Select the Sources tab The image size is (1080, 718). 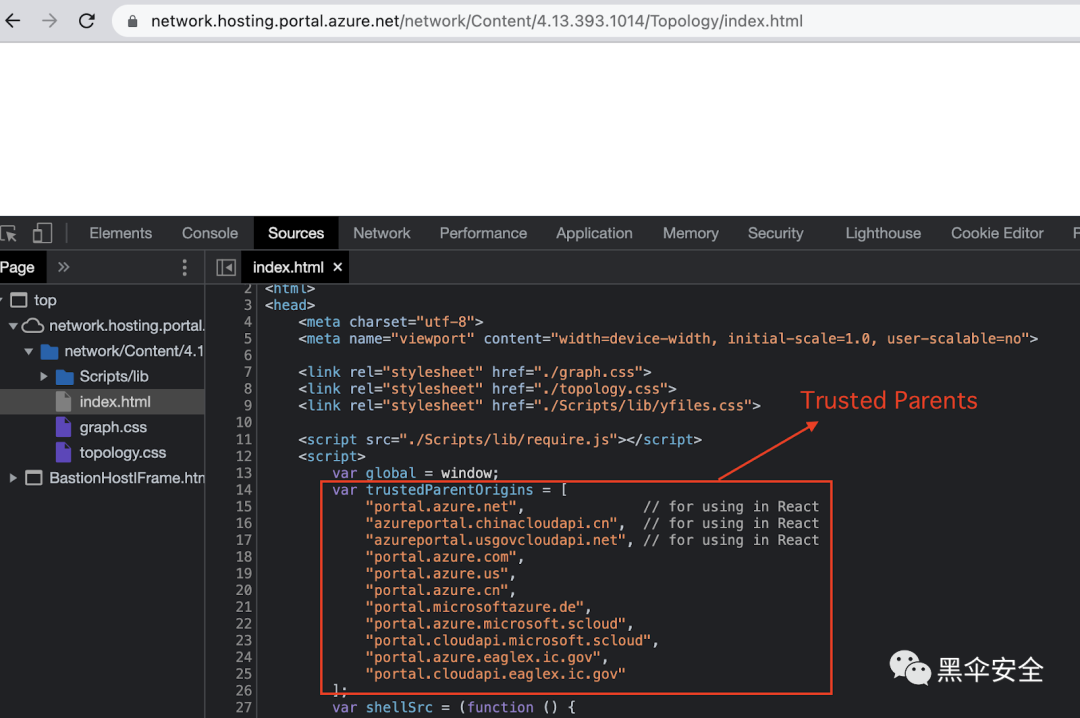[x=295, y=233]
